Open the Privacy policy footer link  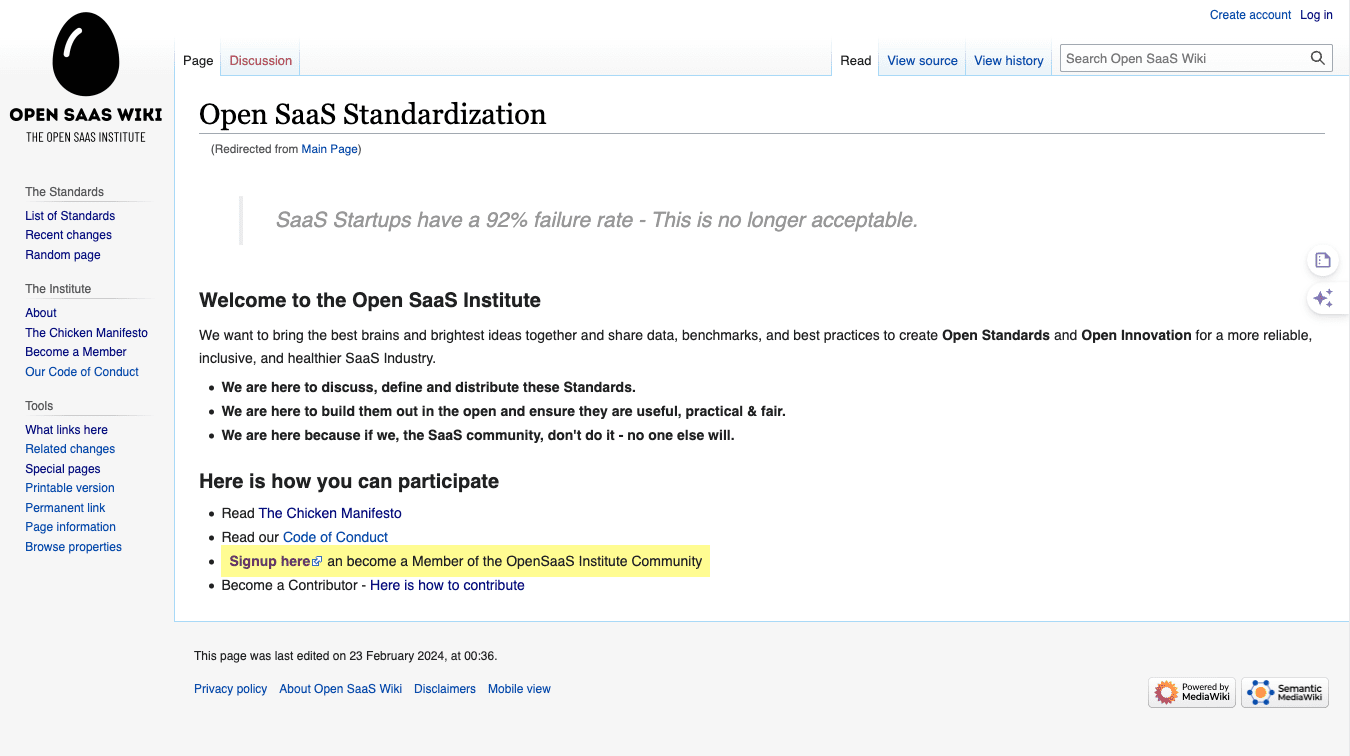pyautogui.click(x=230, y=689)
